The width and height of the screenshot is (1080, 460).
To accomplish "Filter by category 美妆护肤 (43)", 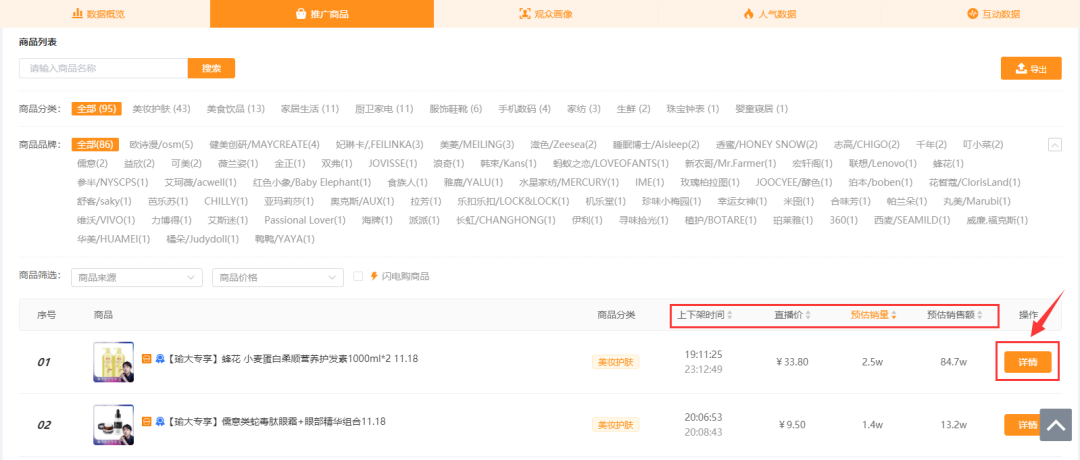I will coord(161,109).
